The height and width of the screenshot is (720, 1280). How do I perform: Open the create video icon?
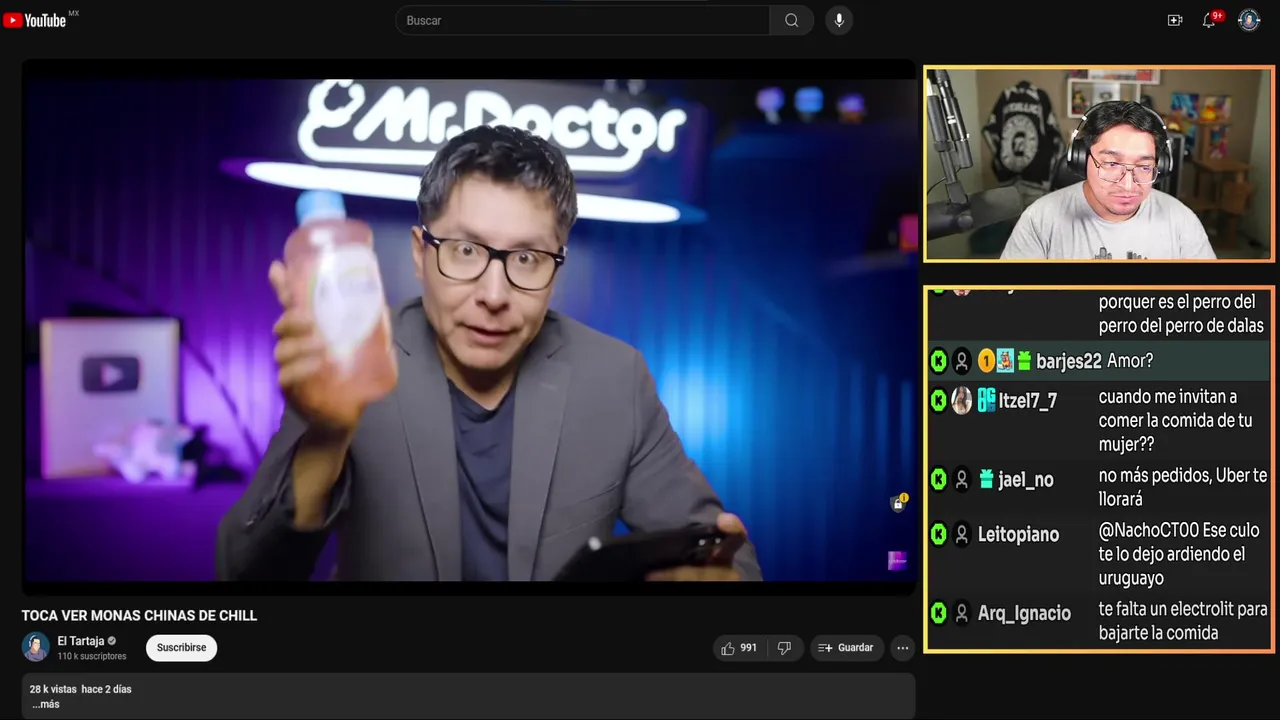tap(1175, 20)
